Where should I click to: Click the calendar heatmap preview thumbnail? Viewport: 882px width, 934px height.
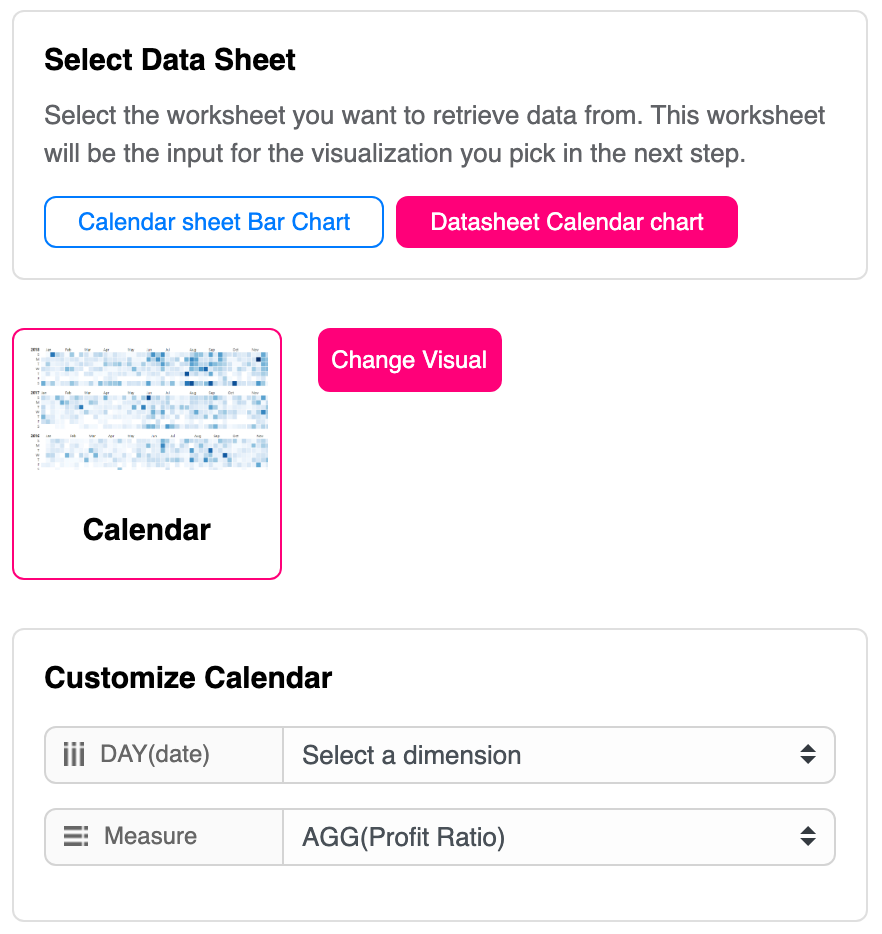[x=148, y=409]
